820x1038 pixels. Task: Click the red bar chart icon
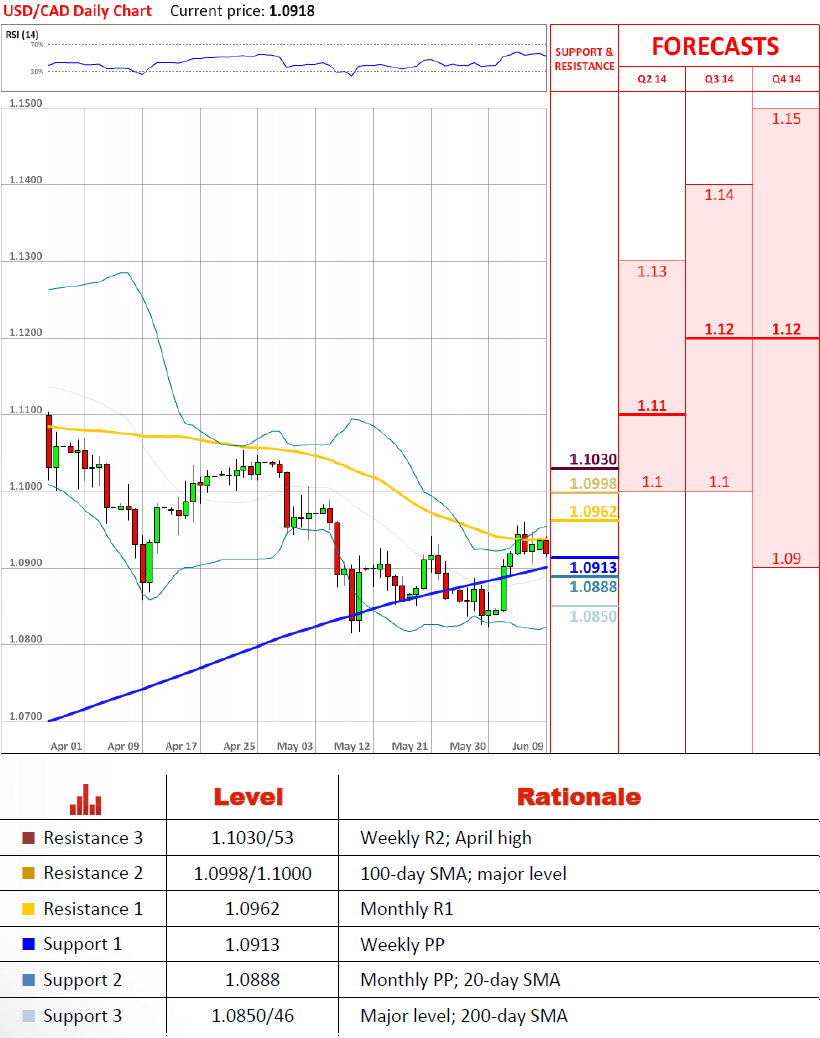[x=85, y=799]
